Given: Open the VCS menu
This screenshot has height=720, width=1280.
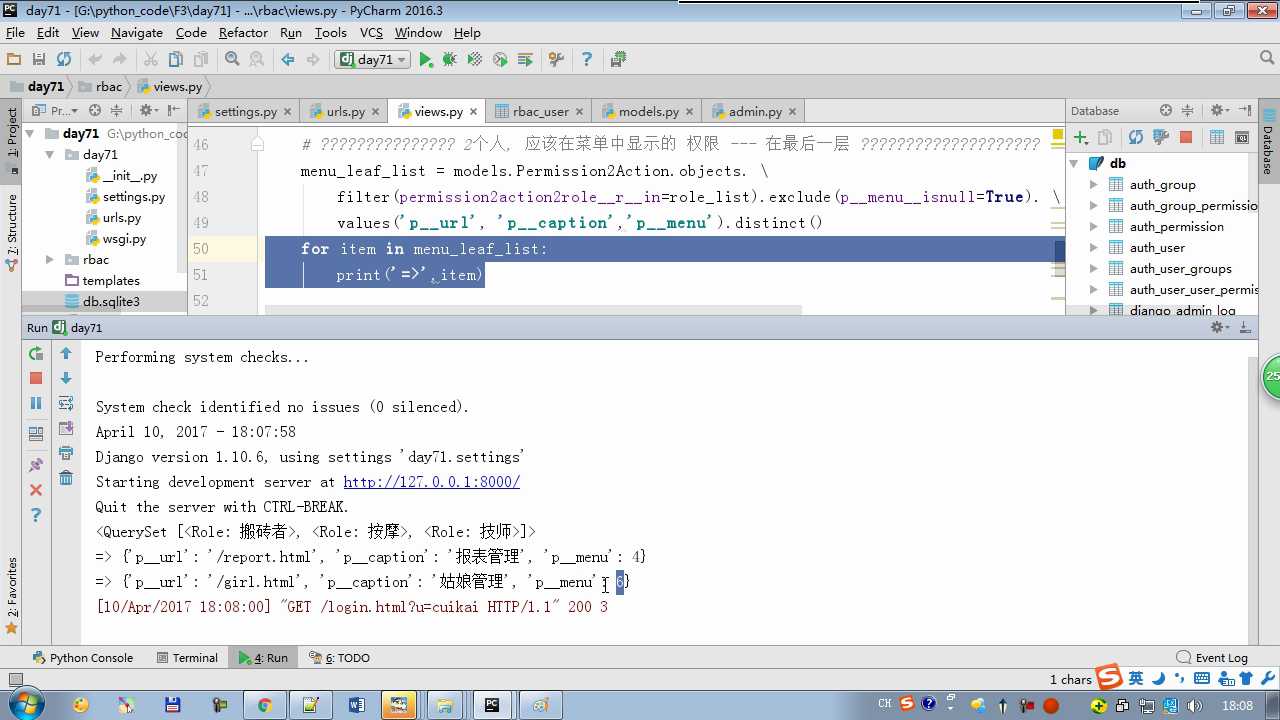Looking at the screenshot, I should (371, 32).
